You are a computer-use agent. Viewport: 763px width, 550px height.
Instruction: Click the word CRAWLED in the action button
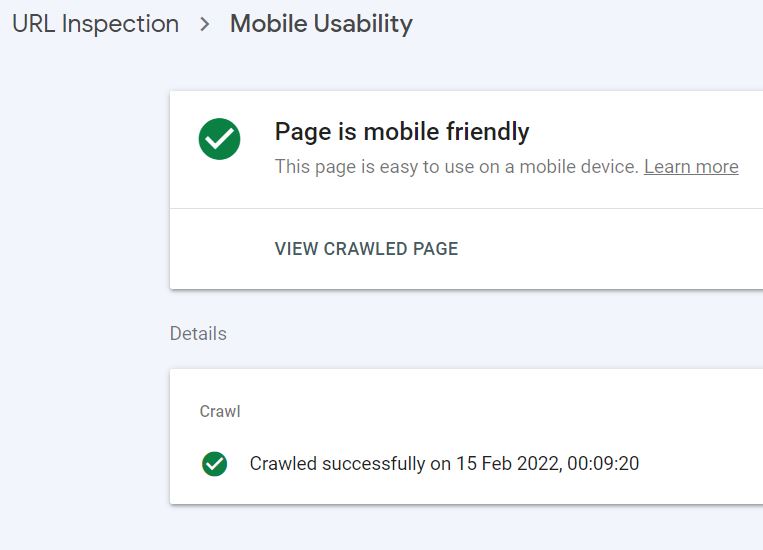coord(366,249)
